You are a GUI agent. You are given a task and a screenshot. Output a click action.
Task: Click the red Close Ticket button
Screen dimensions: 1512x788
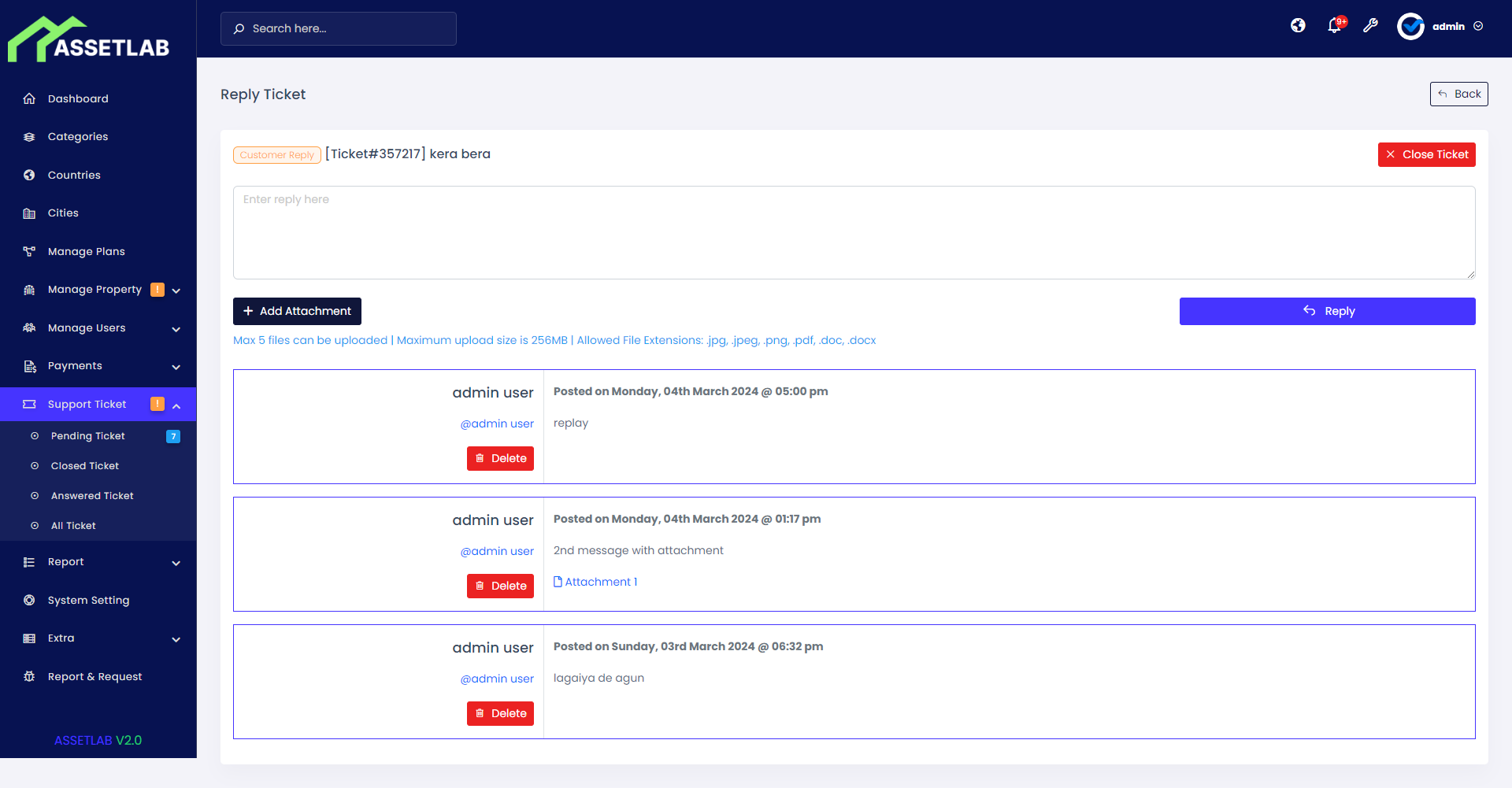1426,154
